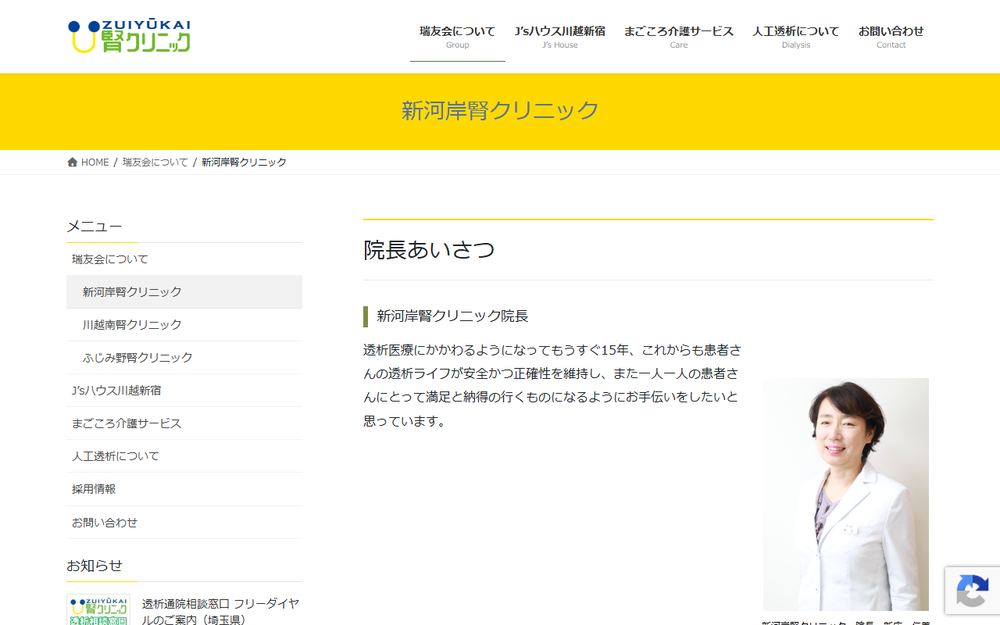Go to 瑞友会について in breadcrumb
The height and width of the screenshot is (625, 1000).
155,162
